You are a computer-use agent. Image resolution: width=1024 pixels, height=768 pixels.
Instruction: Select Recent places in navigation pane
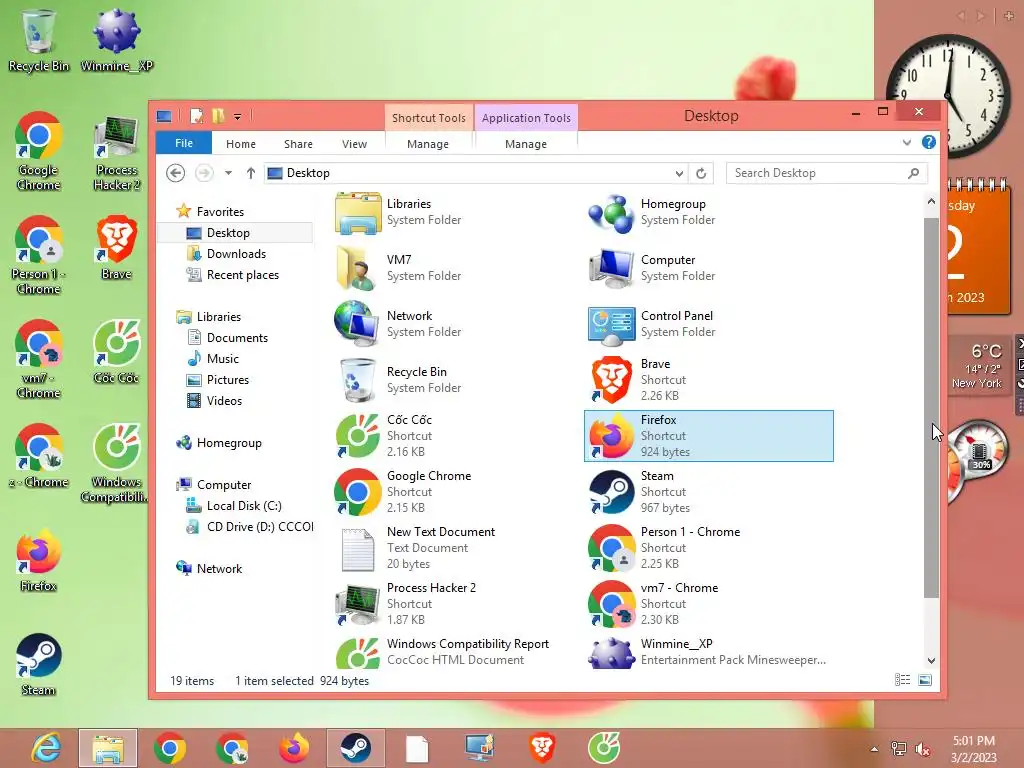242,275
